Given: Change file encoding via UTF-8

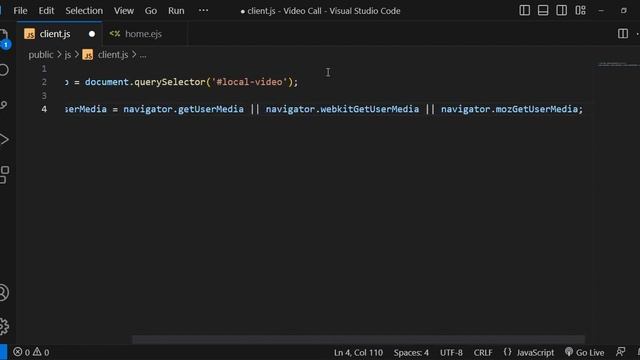Looking at the screenshot, I should point(451,352).
